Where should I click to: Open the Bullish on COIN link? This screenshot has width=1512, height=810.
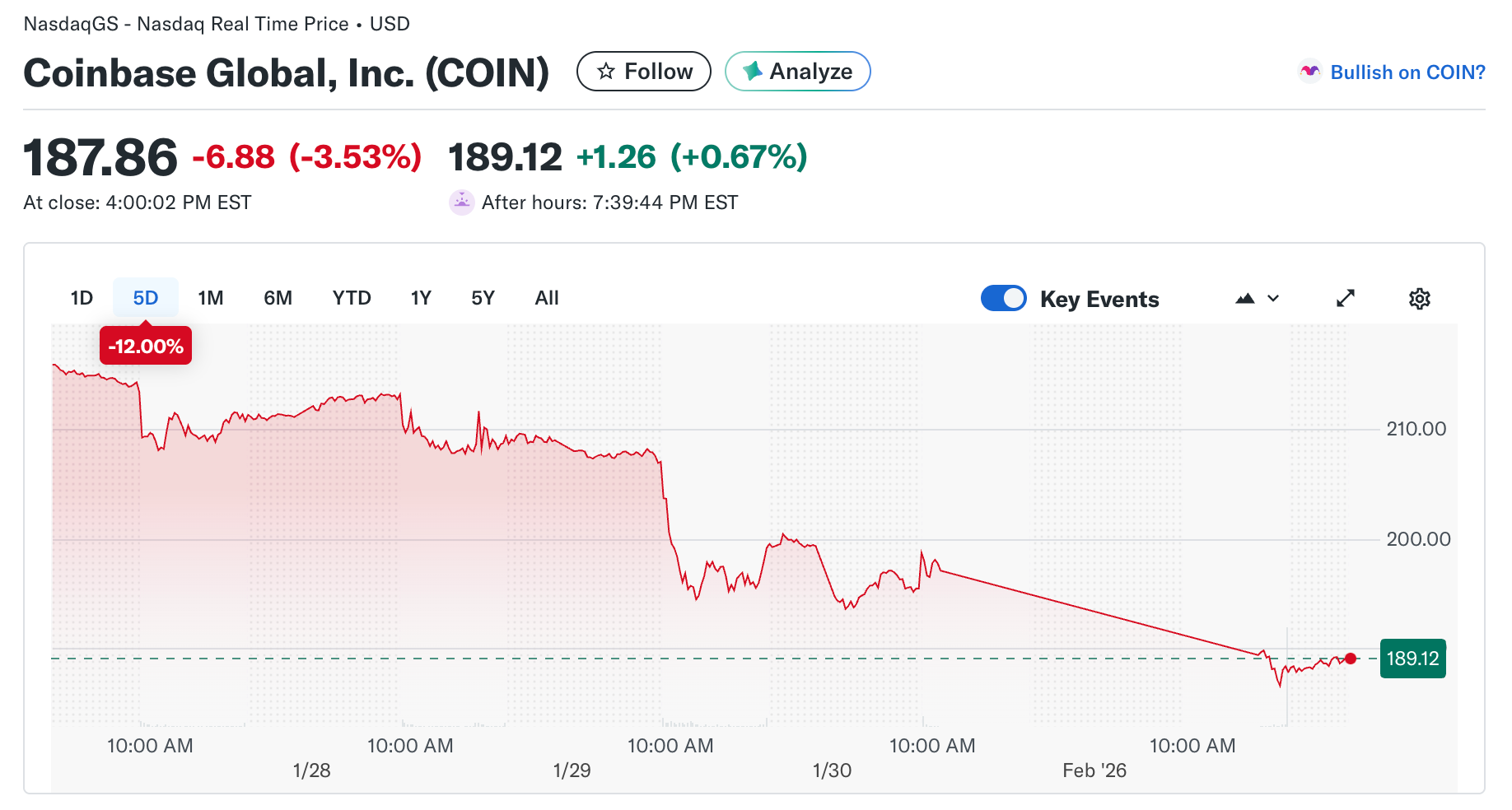pos(1407,72)
